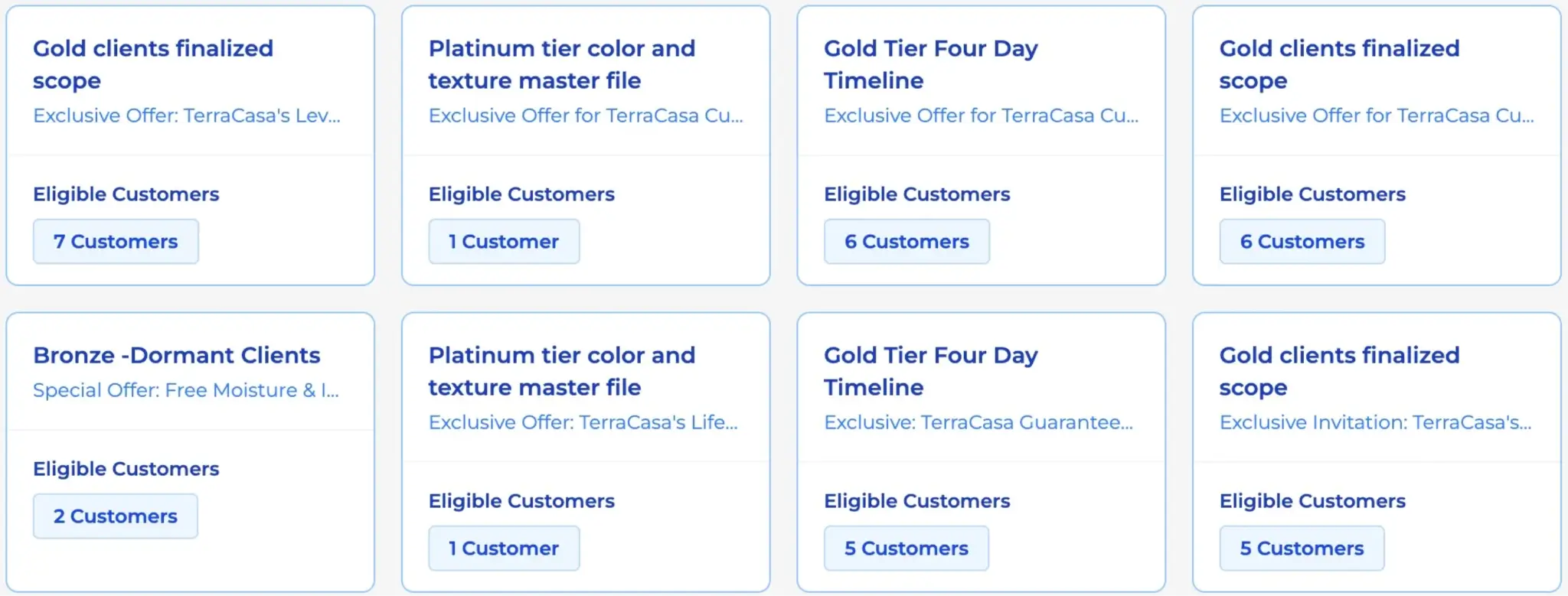
Task: Click Platinum tier title above TerraCasa's Life offer
Action: click(561, 371)
